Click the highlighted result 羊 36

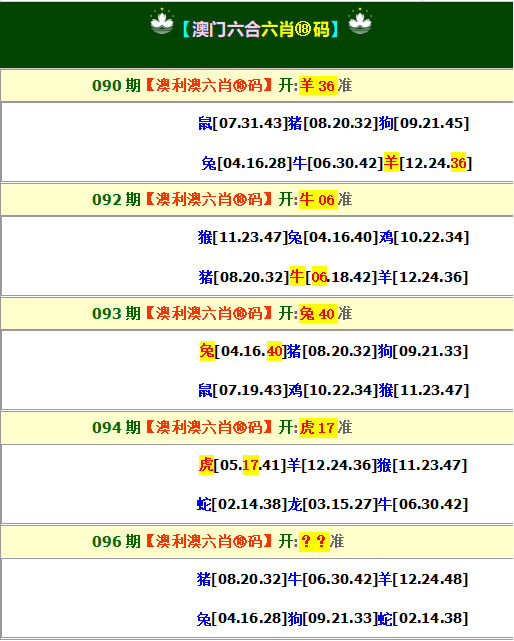(x=318, y=85)
